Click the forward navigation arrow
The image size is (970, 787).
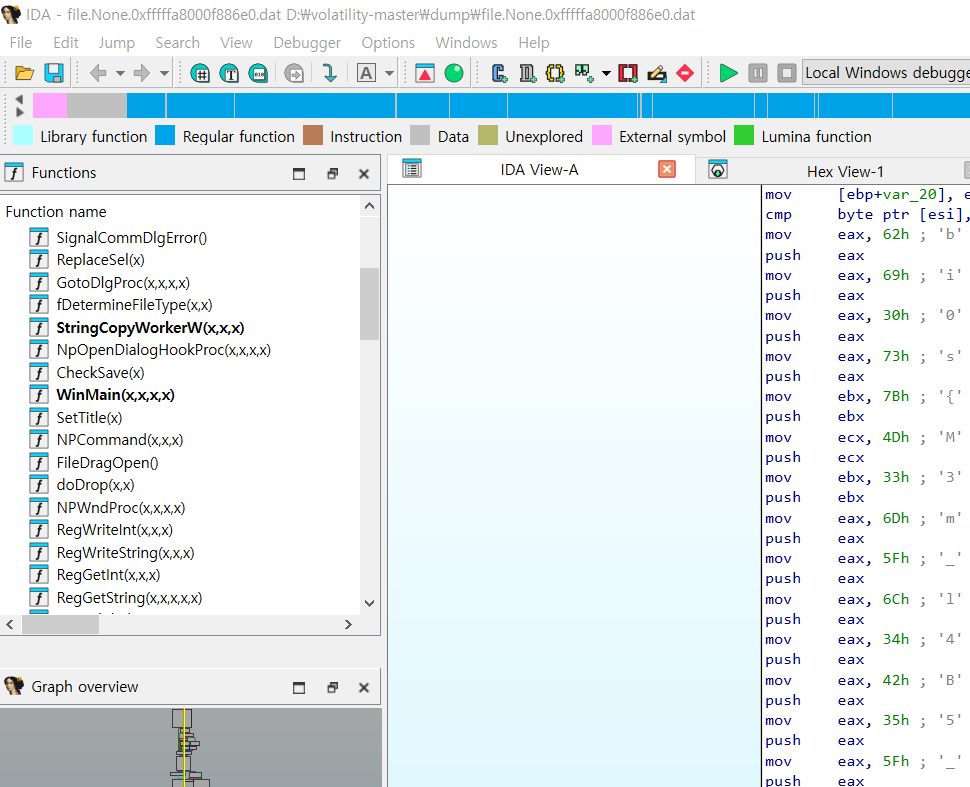coord(142,73)
